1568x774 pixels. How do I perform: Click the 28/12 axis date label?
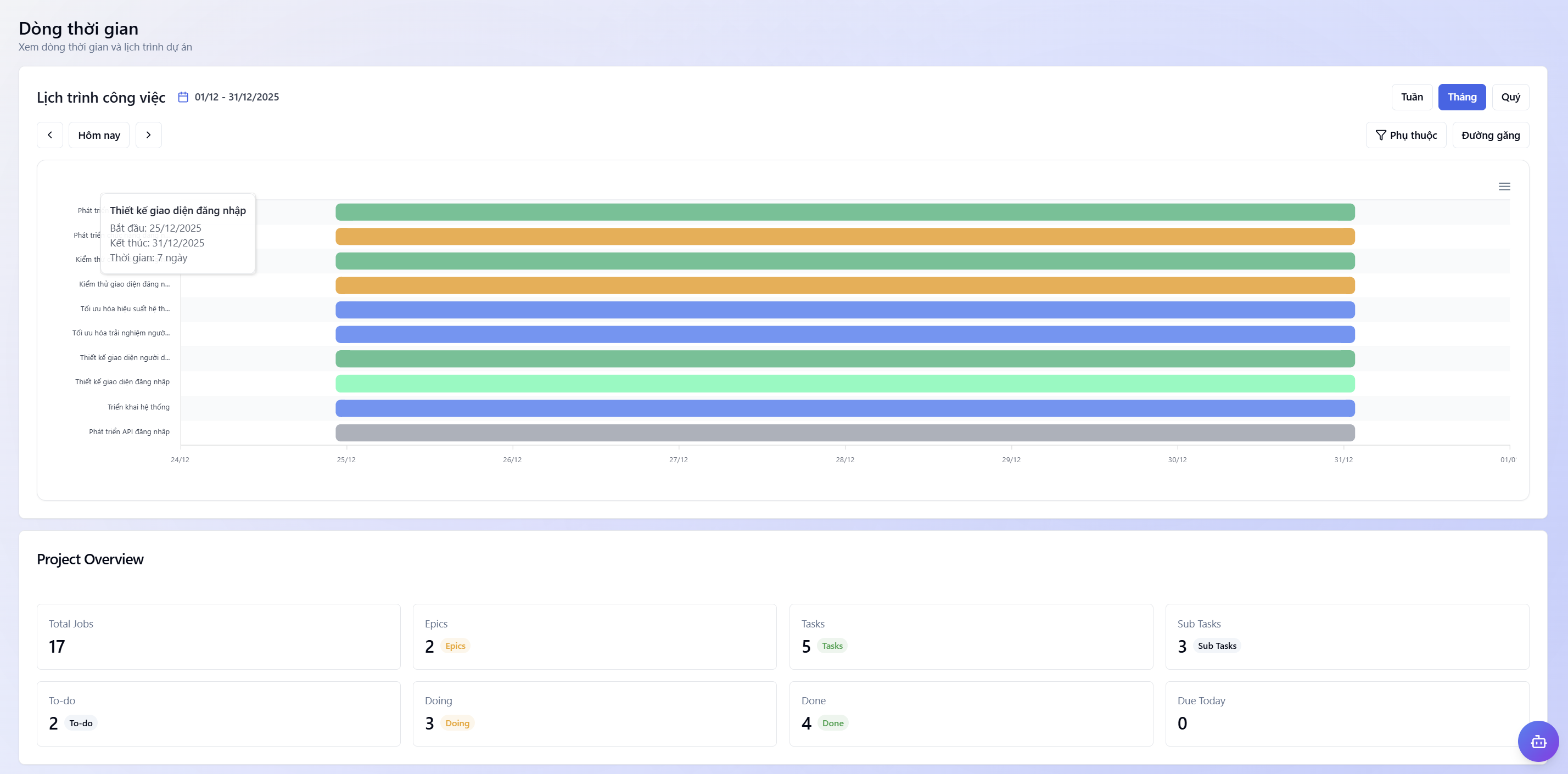(845, 459)
